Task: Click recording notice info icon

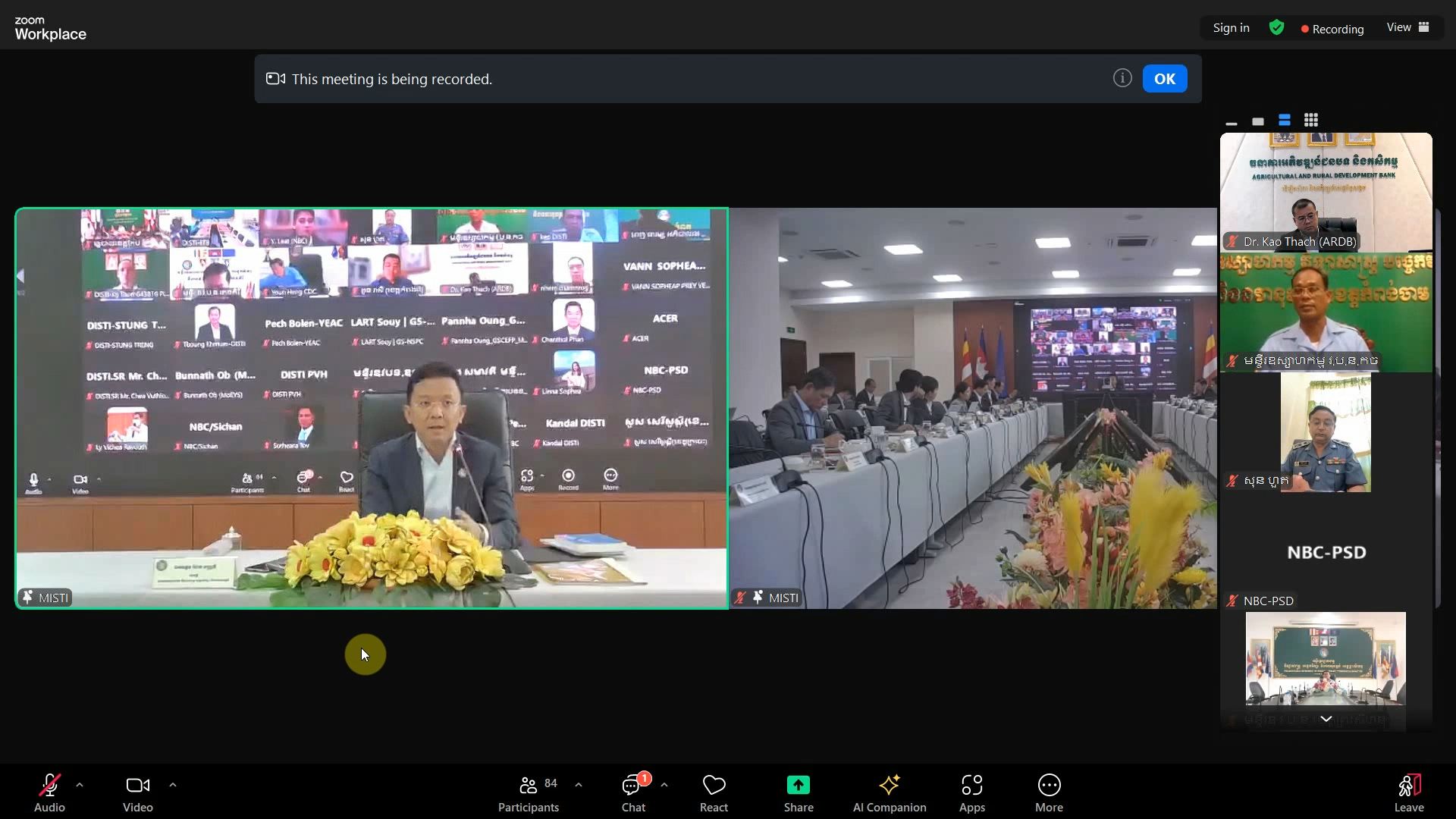Action: (1122, 78)
